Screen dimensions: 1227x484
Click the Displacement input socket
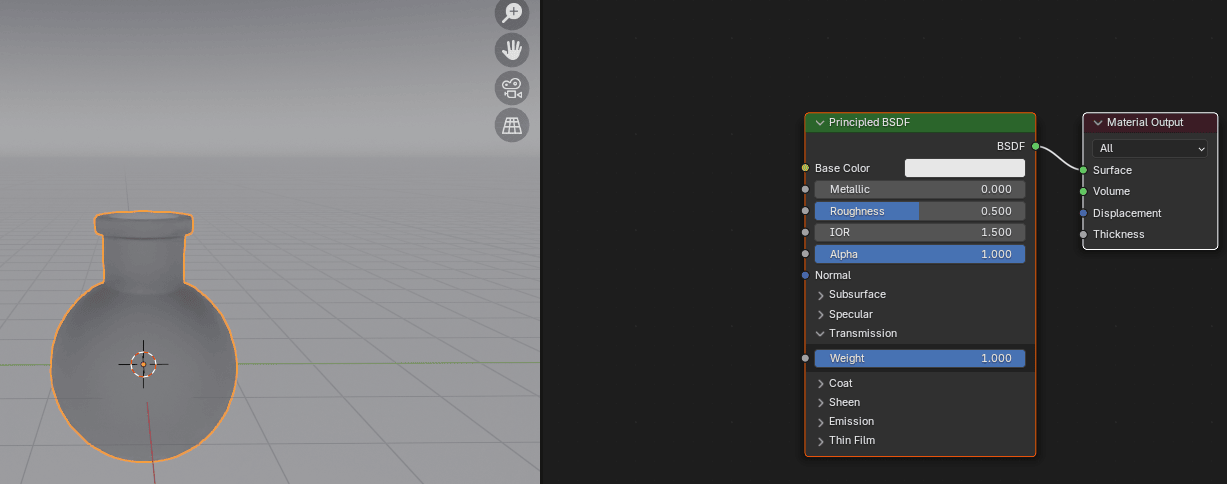(1083, 213)
